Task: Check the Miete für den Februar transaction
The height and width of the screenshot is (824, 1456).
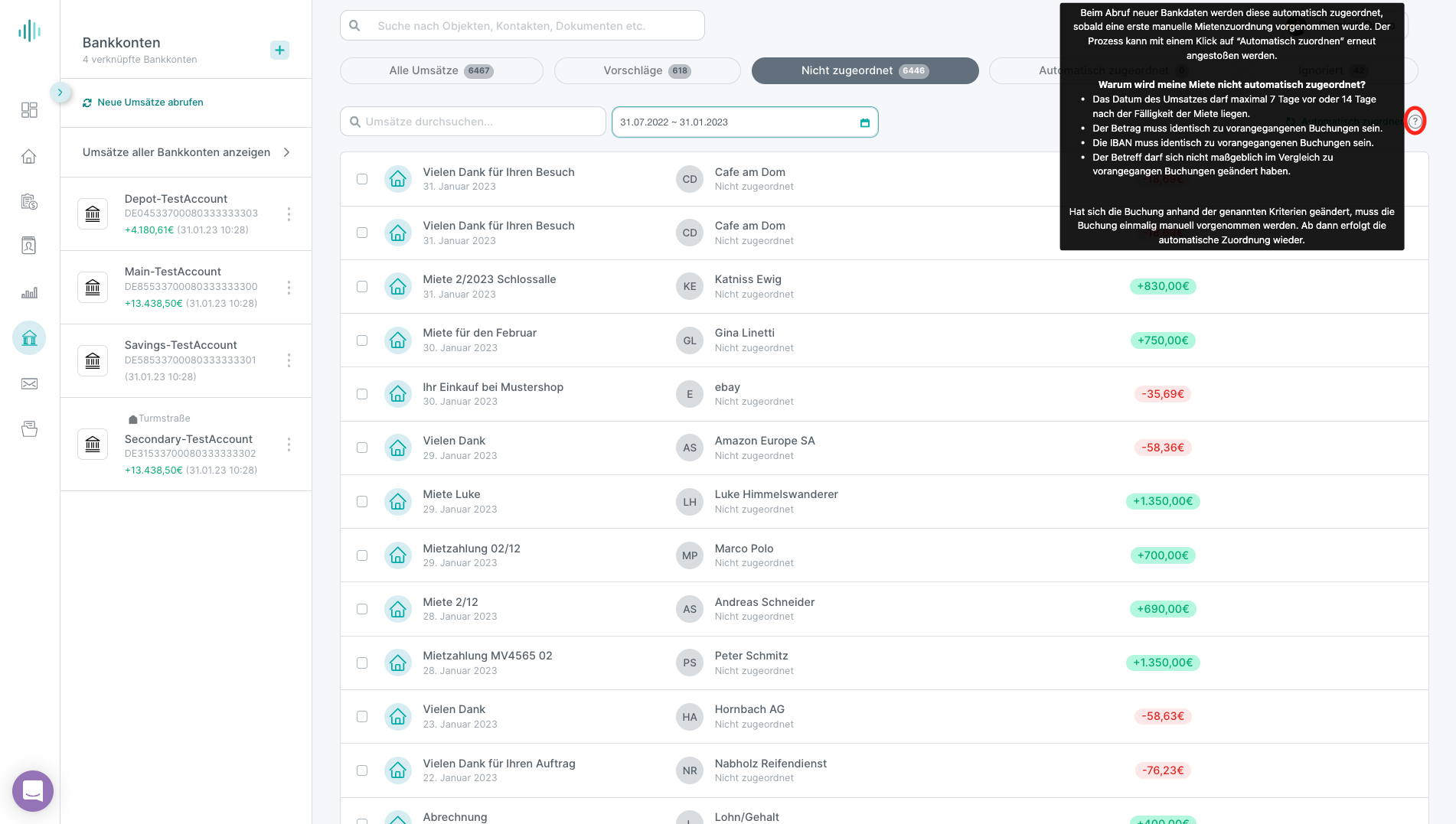Action: 362,340
